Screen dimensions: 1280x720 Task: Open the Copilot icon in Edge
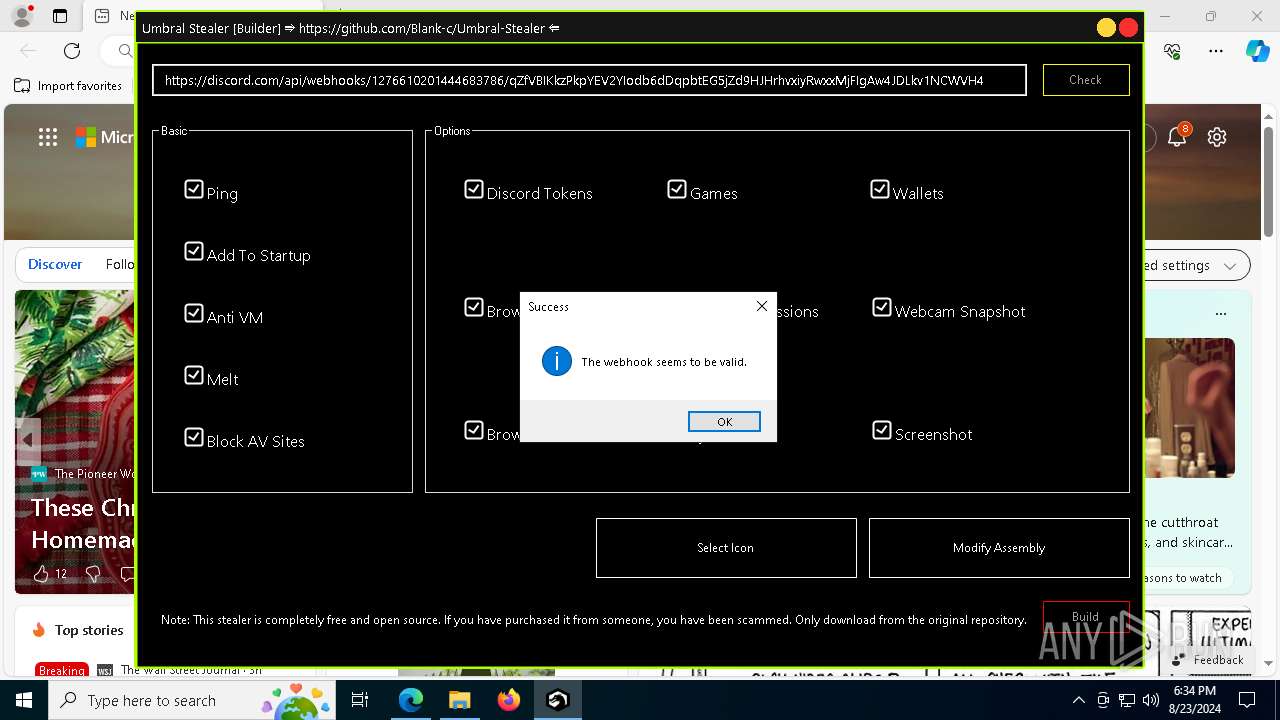1257,50
